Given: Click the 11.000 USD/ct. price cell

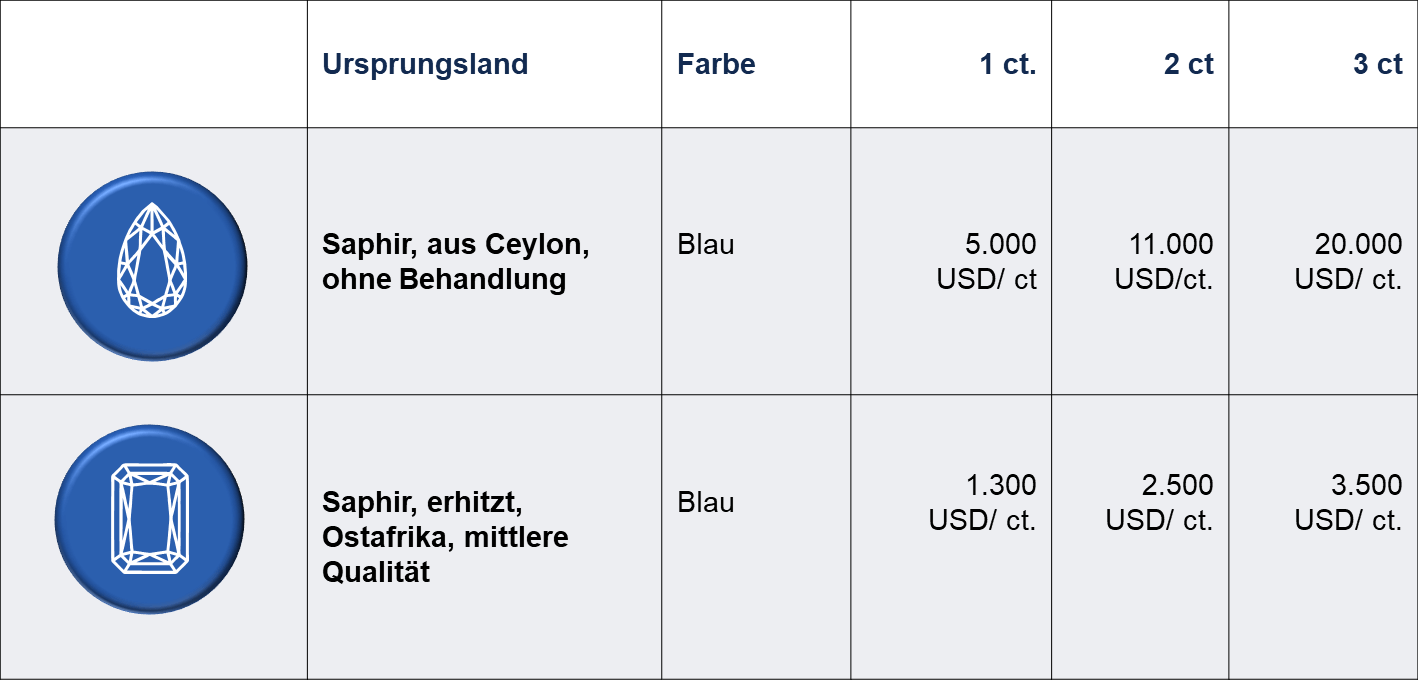Looking at the screenshot, I should (x=1165, y=261).
